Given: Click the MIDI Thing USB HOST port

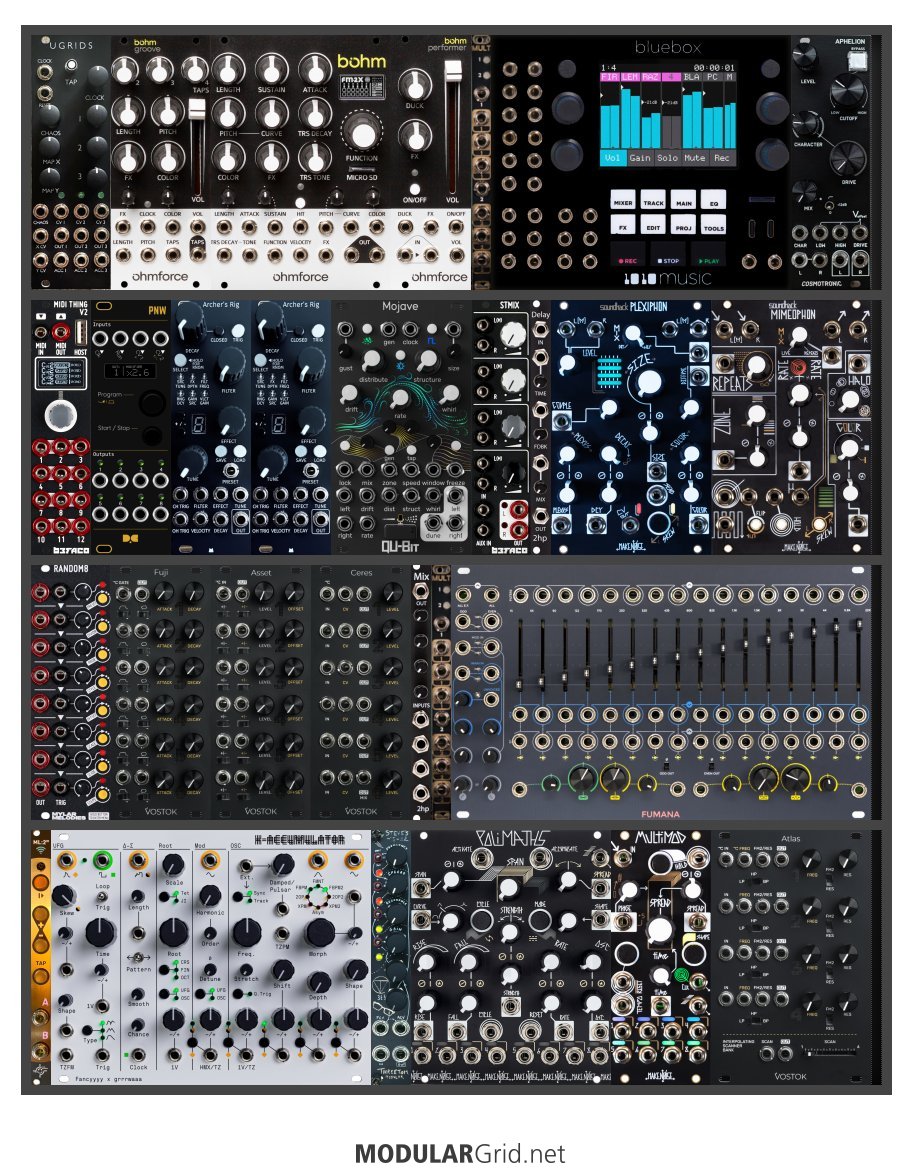Looking at the screenshot, I should click(80, 330).
